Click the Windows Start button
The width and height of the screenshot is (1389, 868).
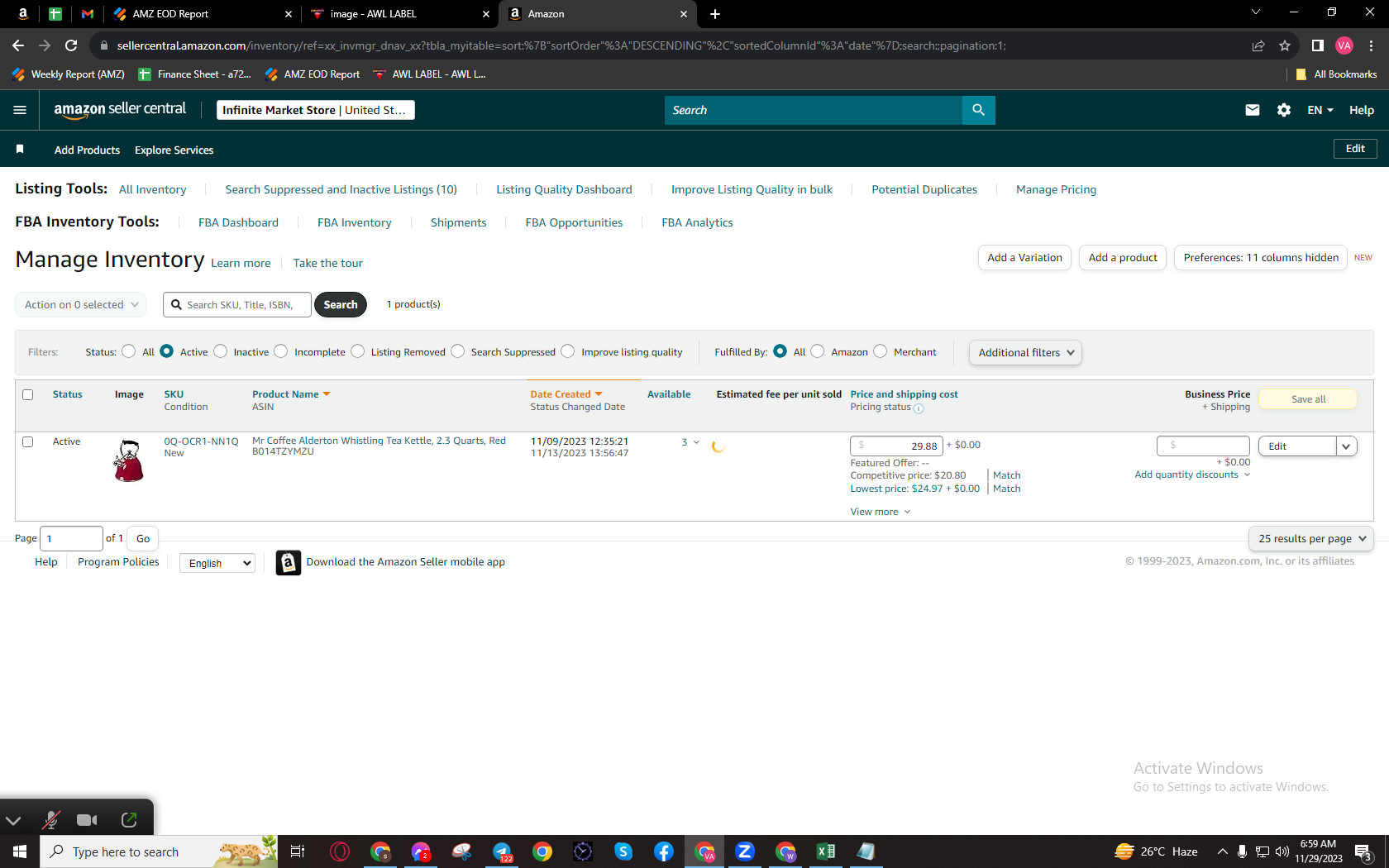[x=20, y=851]
